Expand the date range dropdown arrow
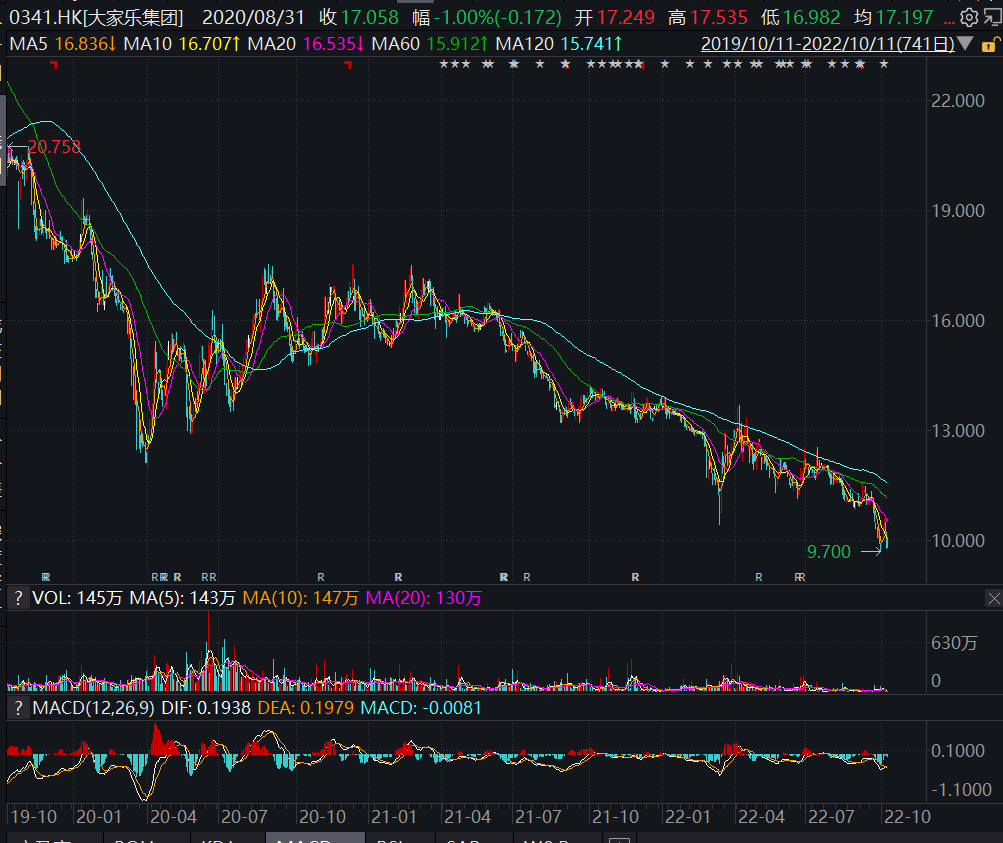The height and width of the screenshot is (843, 1003). pyautogui.click(x=964, y=43)
